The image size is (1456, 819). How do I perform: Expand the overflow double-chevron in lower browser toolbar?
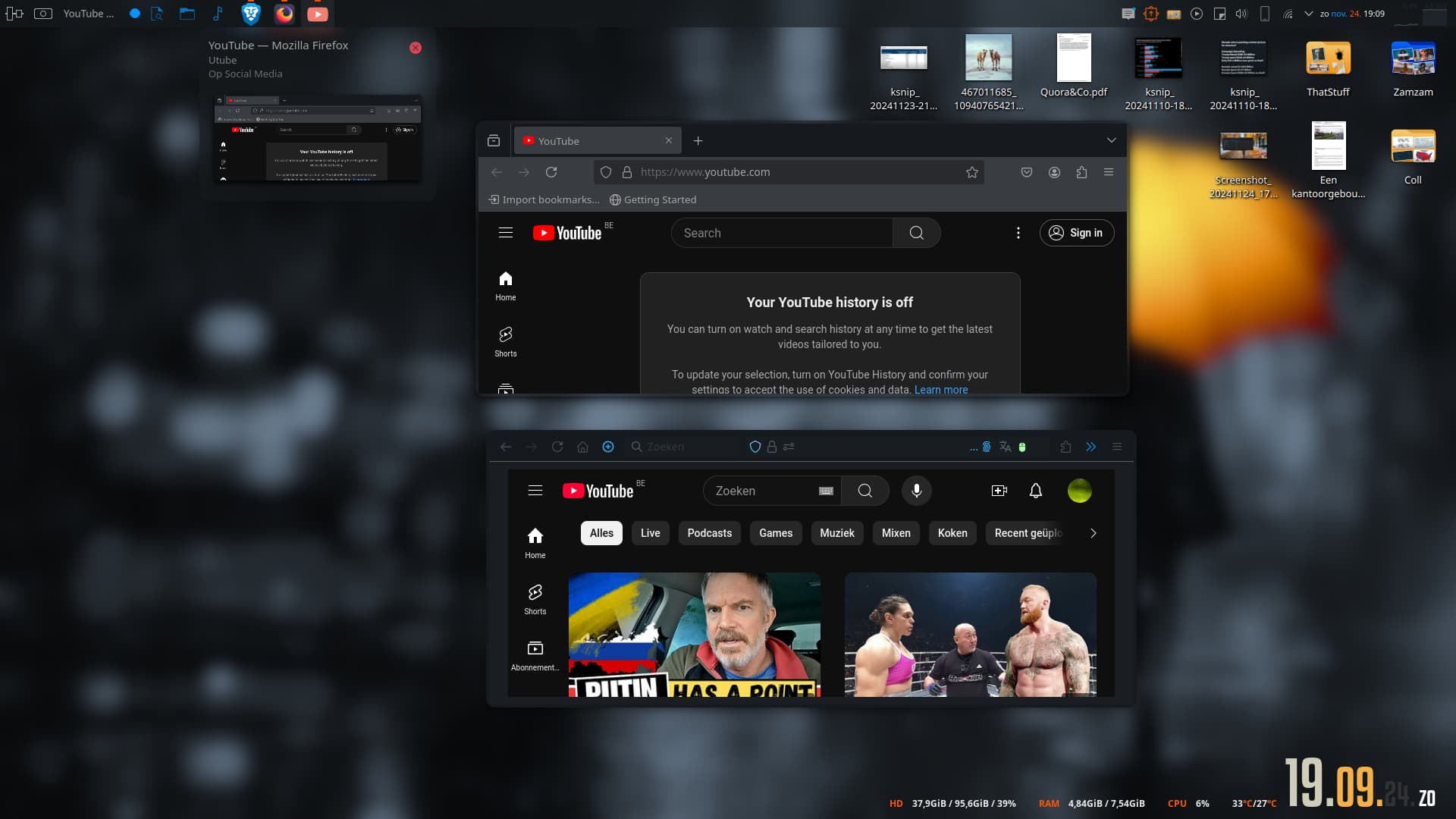click(x=1091, y=447)
